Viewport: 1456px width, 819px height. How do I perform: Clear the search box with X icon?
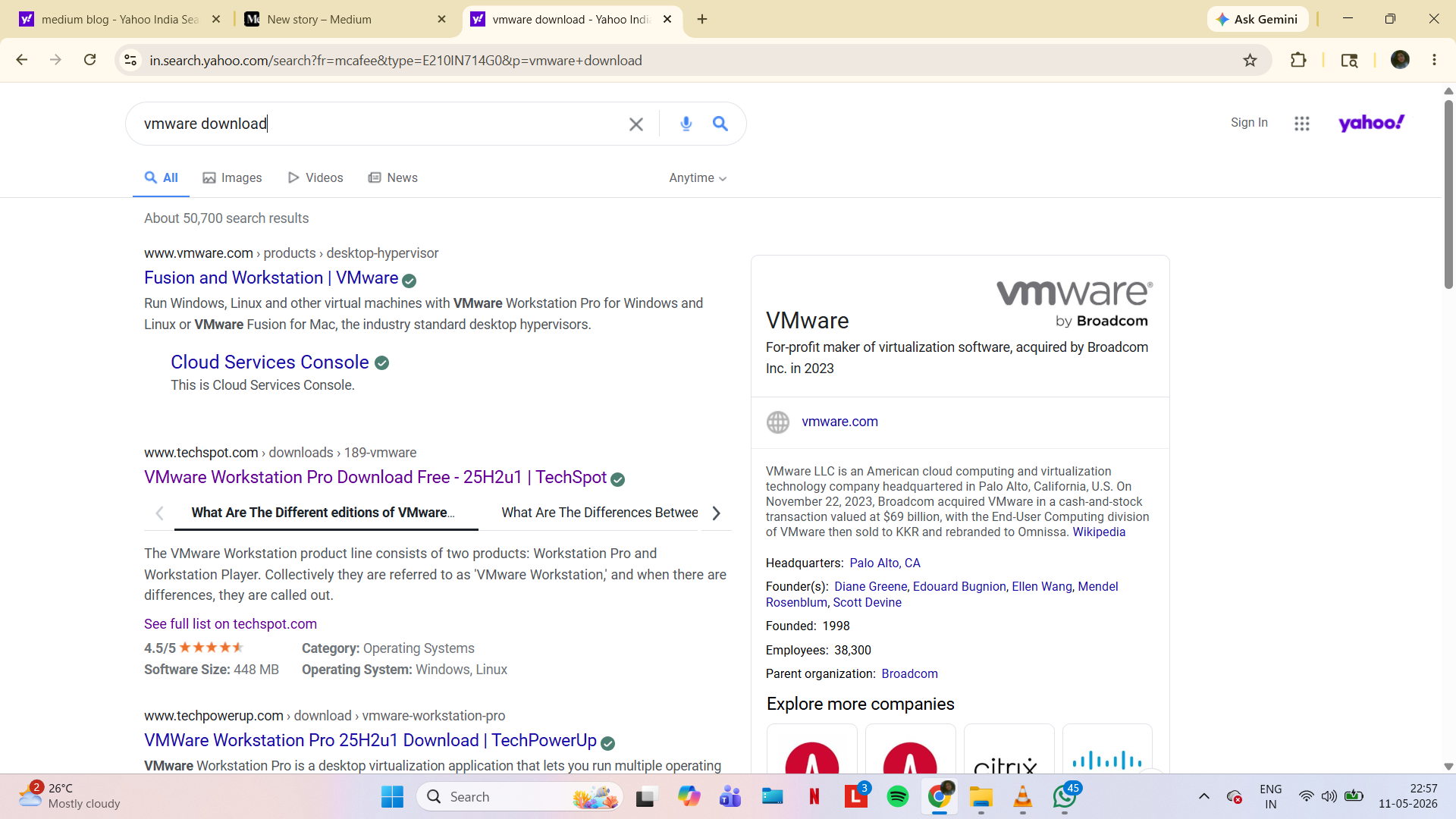point(636,124)
